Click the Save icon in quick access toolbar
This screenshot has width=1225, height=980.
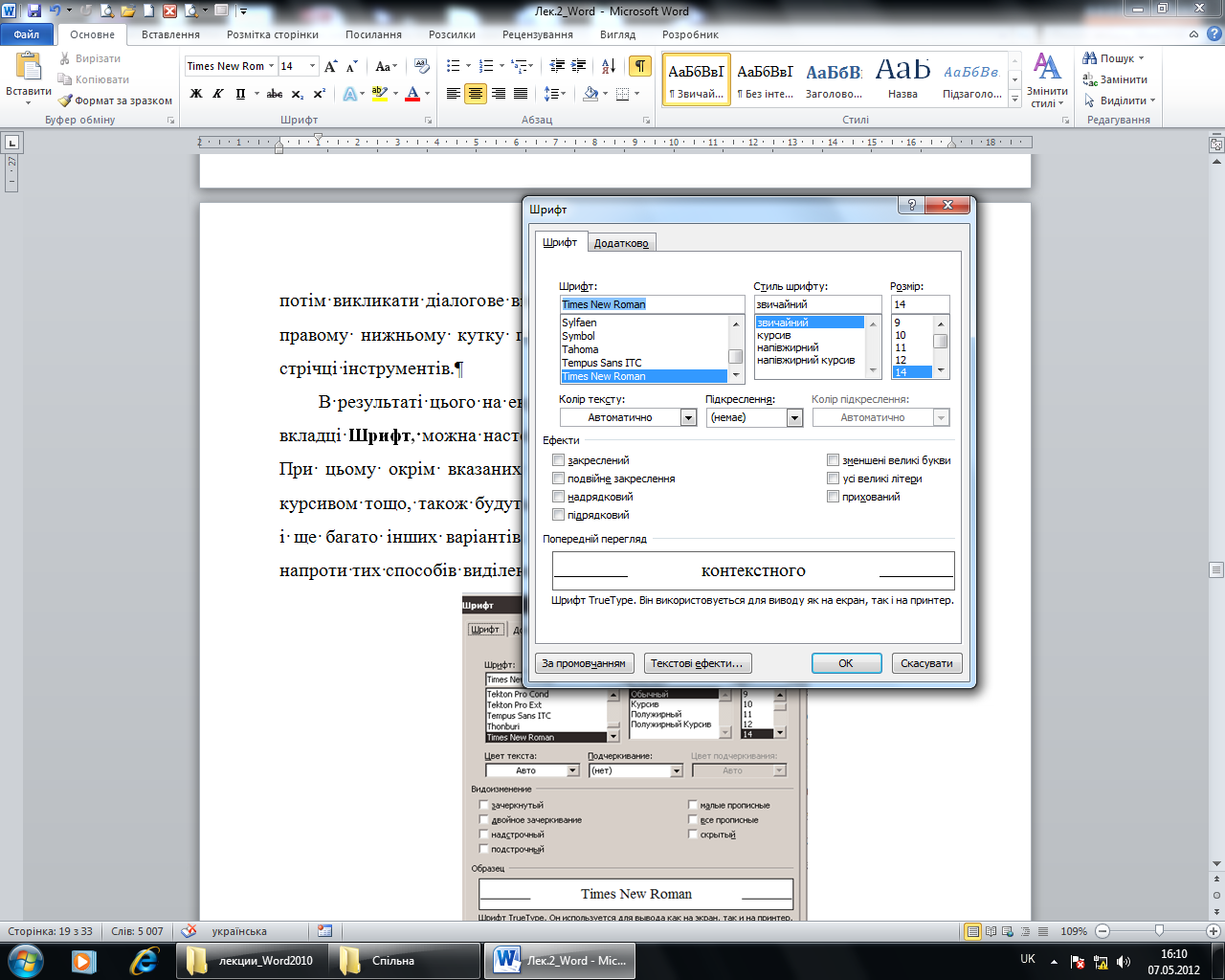34,11
